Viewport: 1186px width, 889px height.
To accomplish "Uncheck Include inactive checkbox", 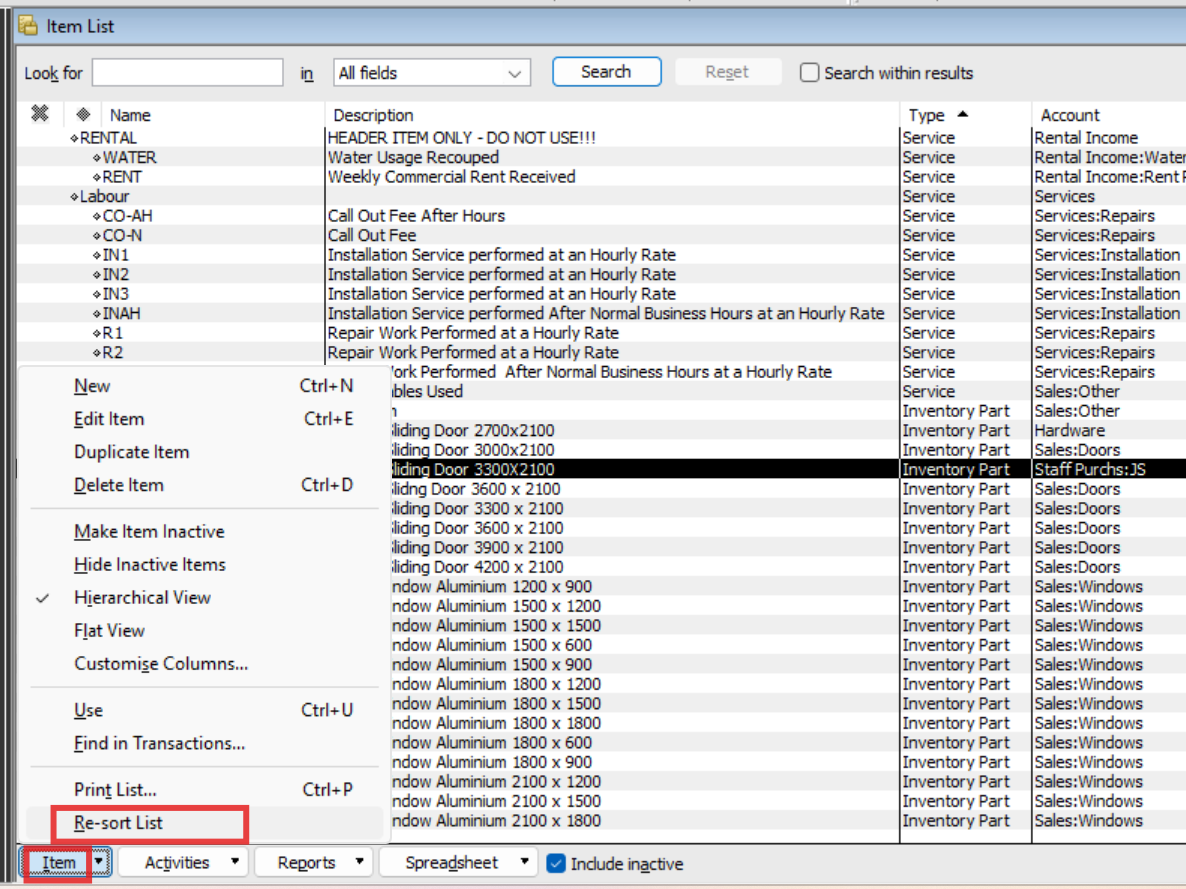I will 556,863.
